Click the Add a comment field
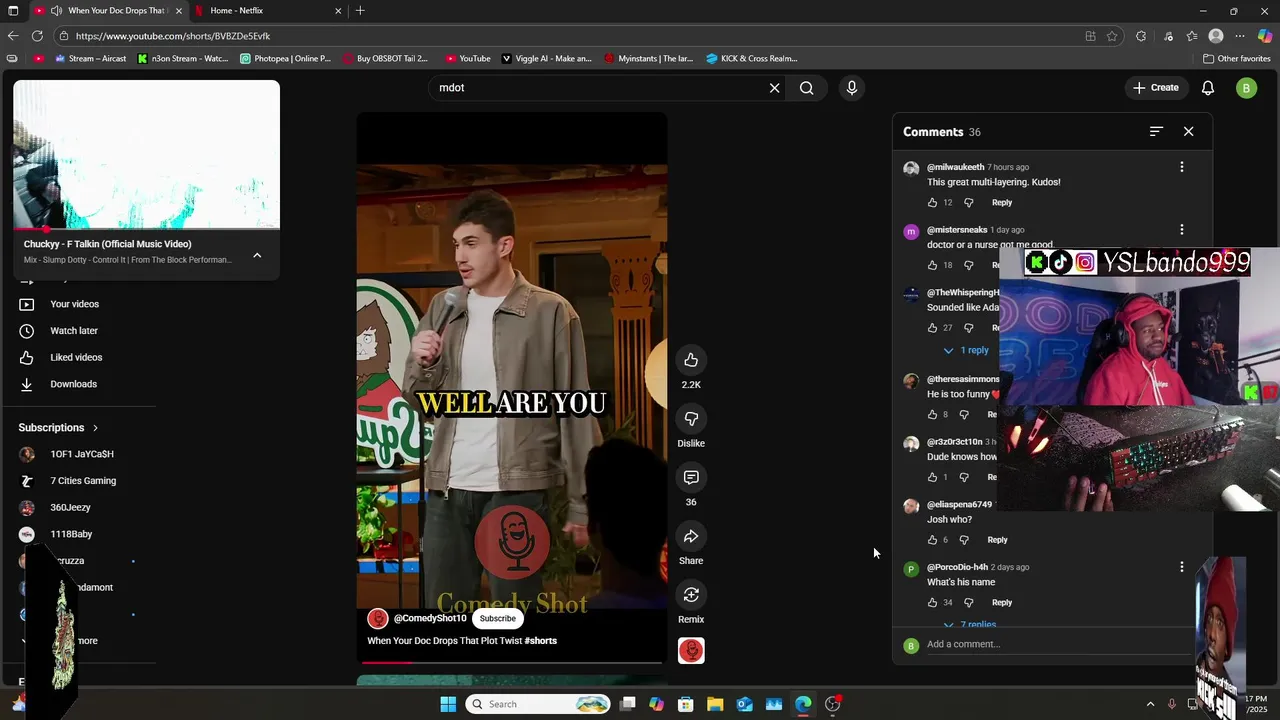The width and height of the screenshot is (1280, 720). click(1060, 645)
